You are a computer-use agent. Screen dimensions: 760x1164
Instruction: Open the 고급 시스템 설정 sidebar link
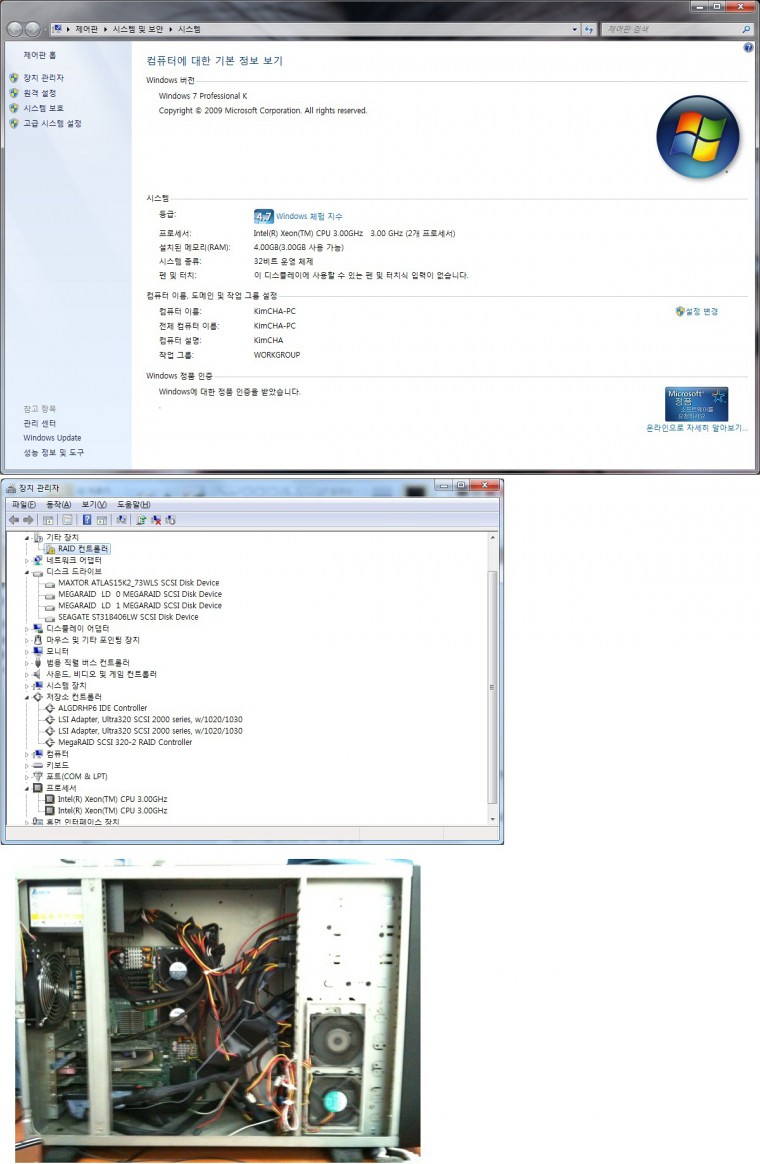tap(52, 123)
